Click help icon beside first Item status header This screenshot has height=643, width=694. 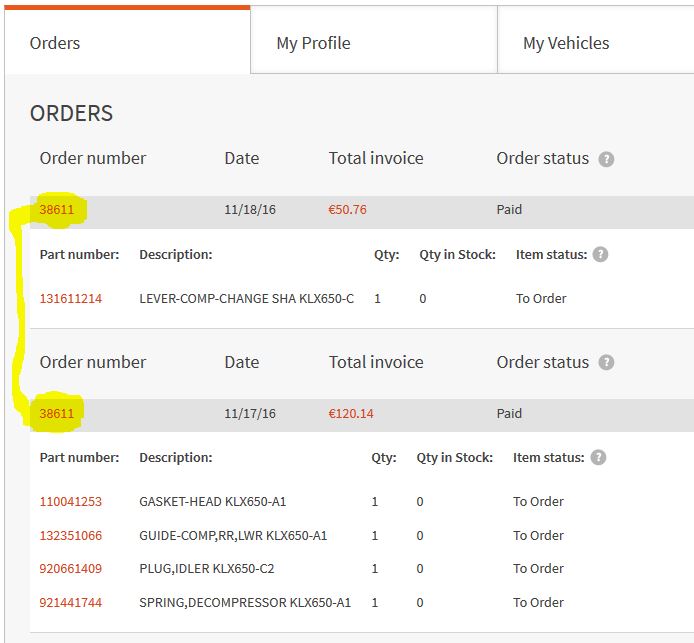coord(600,255)
